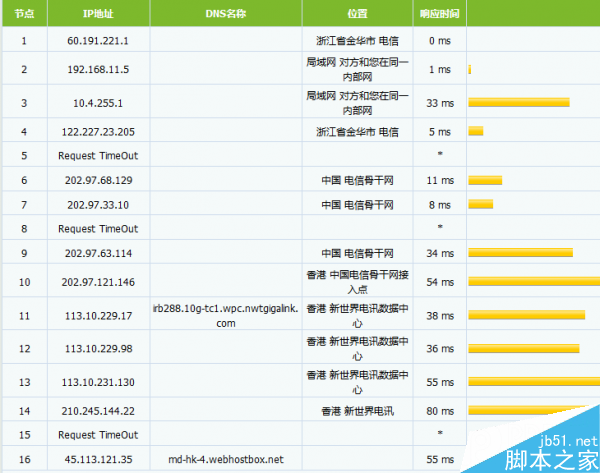Click the IP地址 column header

98,14
